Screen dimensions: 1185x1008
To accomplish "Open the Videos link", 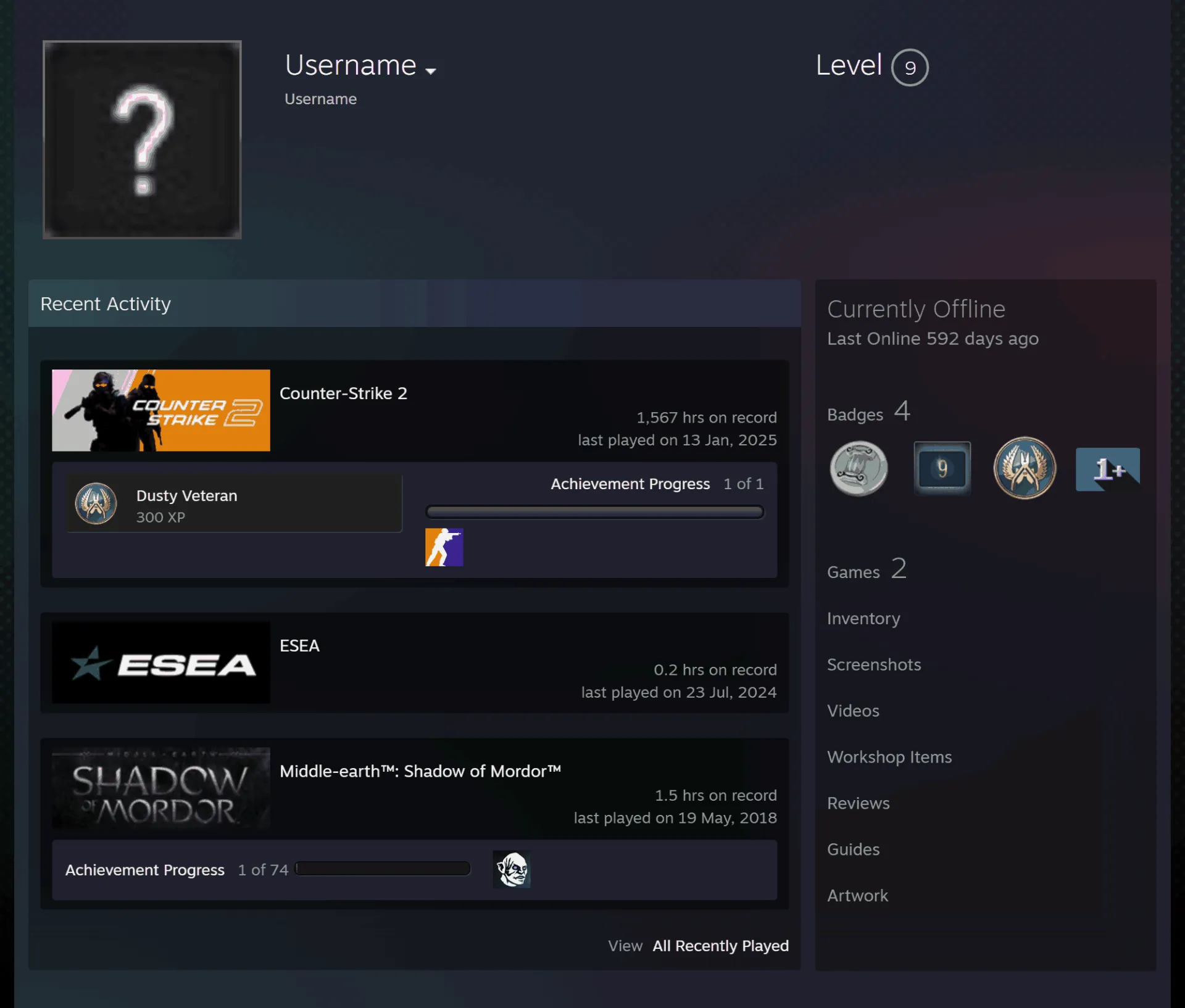I will [x=853, y=711].
